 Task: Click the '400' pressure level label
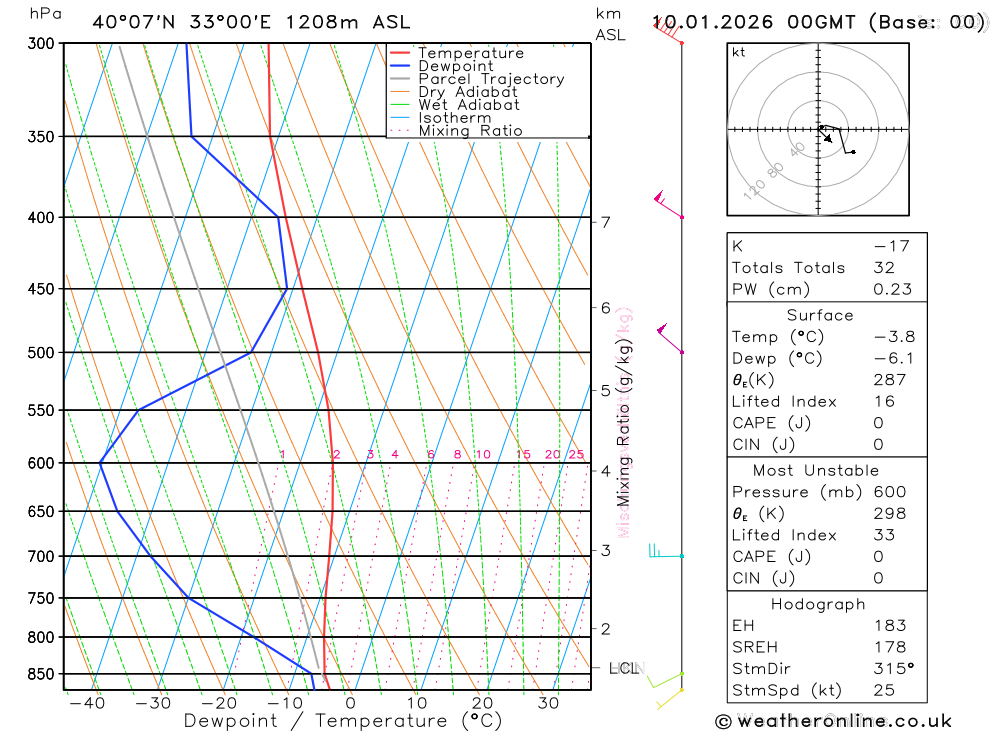click(42, 218)
